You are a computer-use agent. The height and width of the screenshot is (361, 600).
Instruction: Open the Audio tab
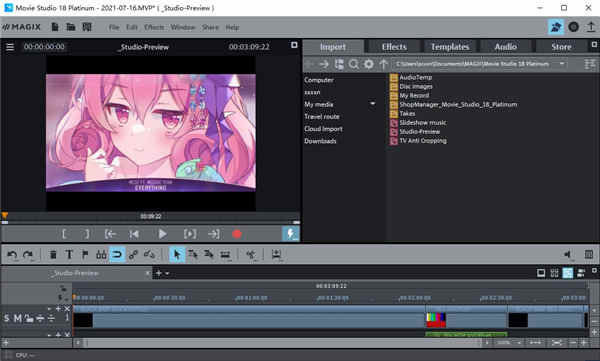505,47
